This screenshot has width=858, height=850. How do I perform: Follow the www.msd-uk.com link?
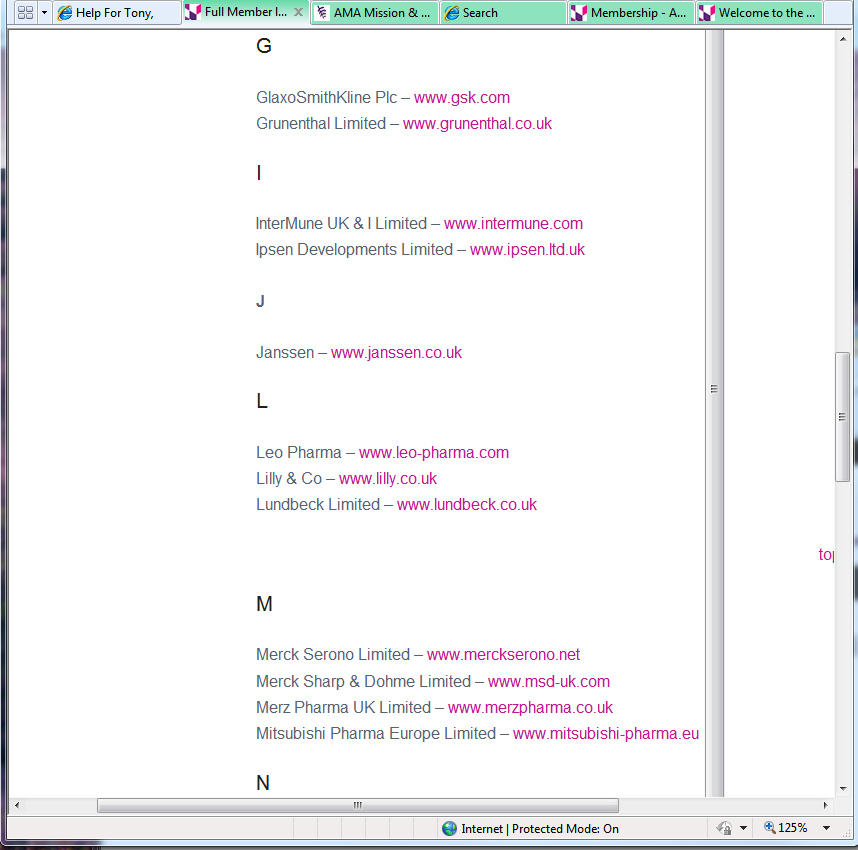click(549, 682)
